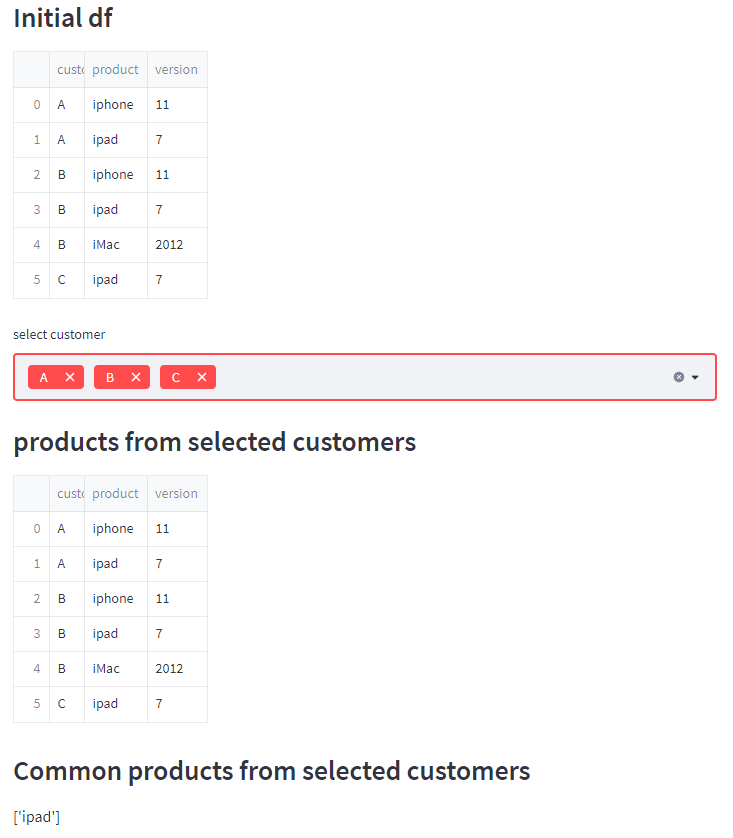The height and width of the screenshot is (838, 733).
Task: Open the select customer dropdown arrow
Action: coord(695,377)
